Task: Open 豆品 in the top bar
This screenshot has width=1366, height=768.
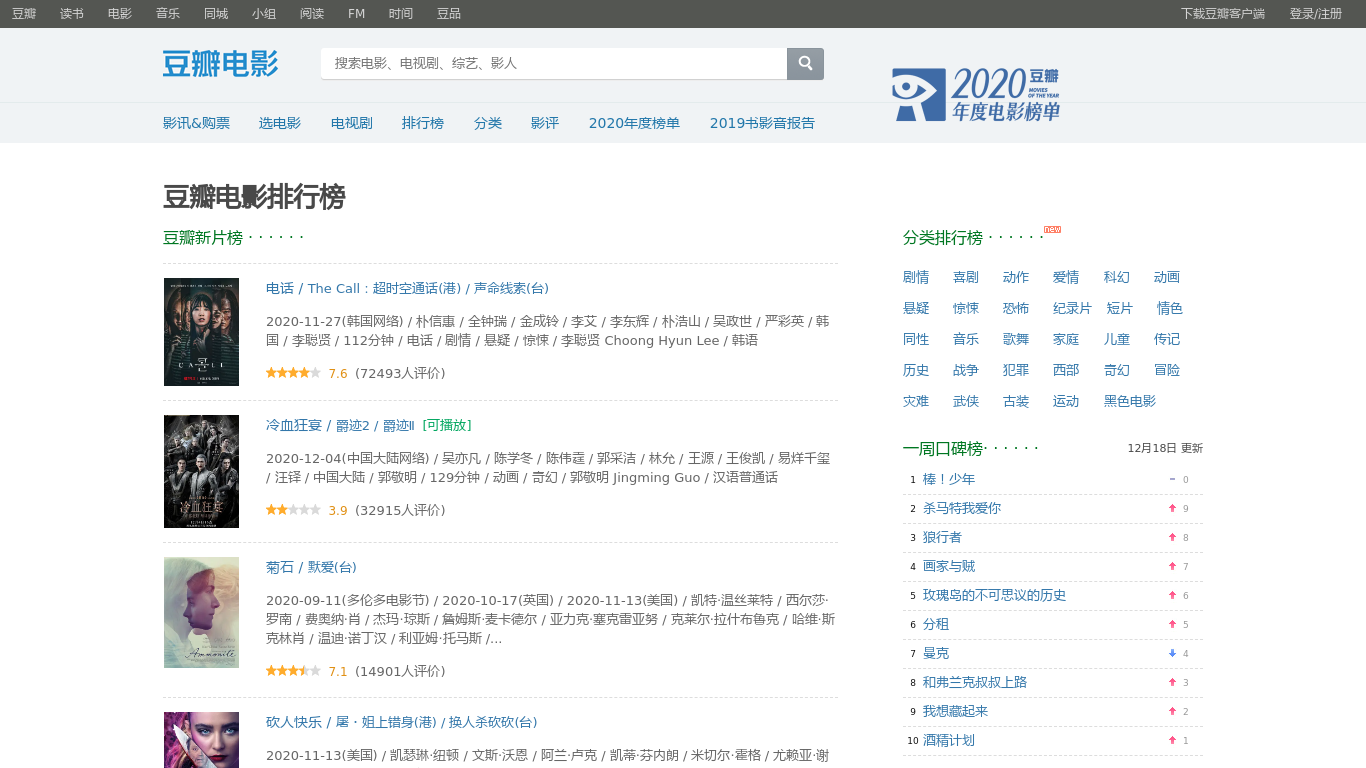Action: pyautogui.click(x=449, y=14)
